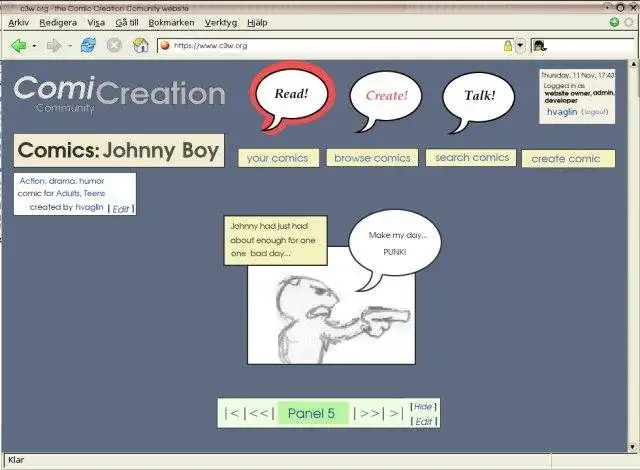The width and height of the screenshot is (640, 470).
Task: Hide the Panel 5 navigation bar
Action: 423,407
